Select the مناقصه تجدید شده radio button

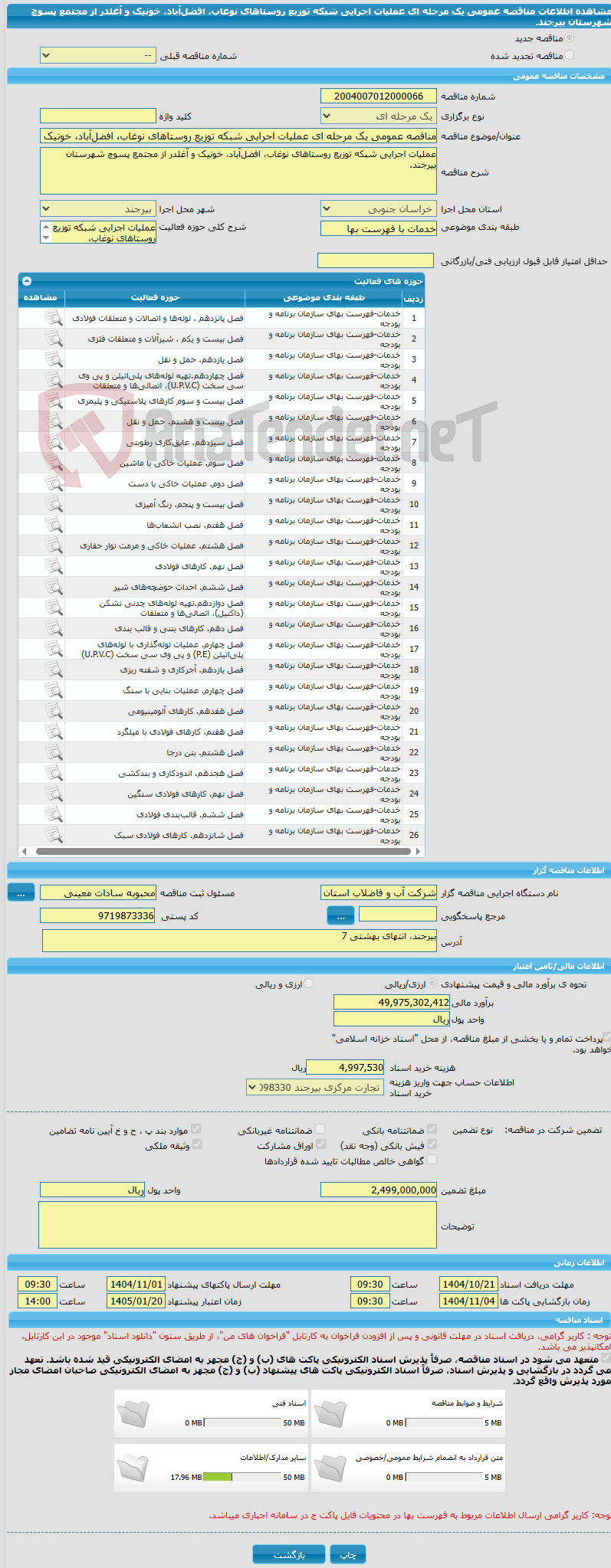(569, 55)
